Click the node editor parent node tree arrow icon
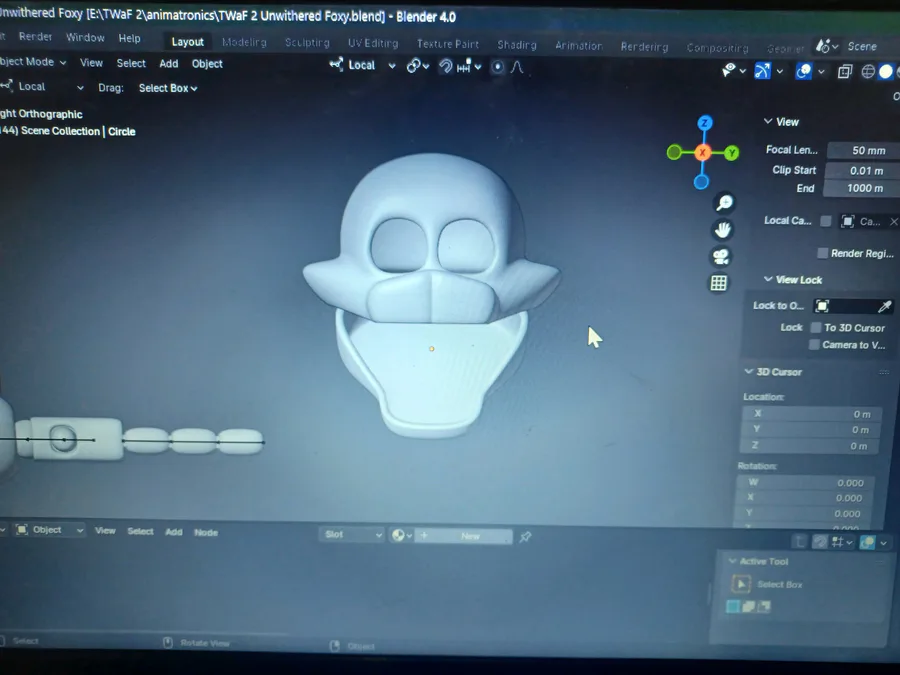This screenshot has width=900, height=675. point(799,541)
